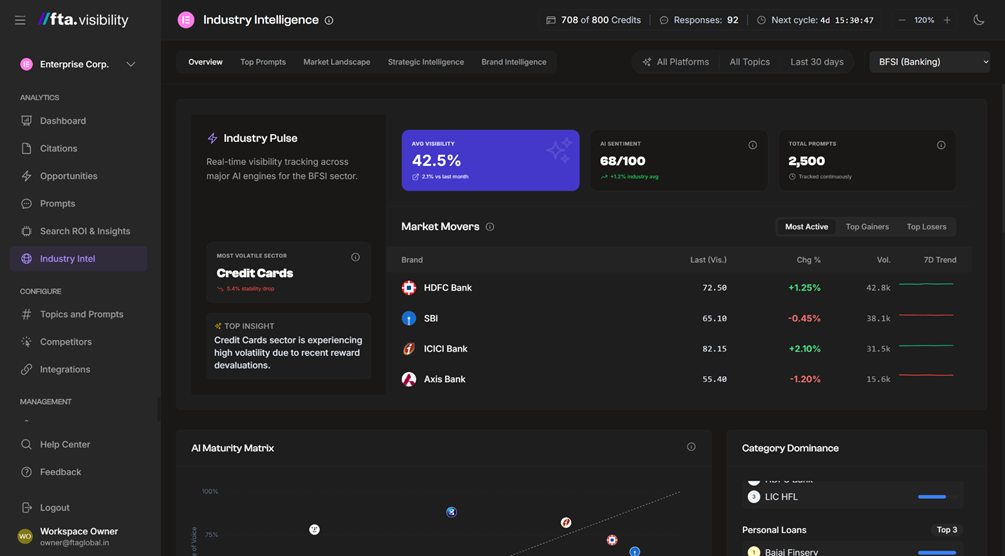Click Next cycle countdown timer
This screenshot has height=556, width=1005.
coord(815,21)
